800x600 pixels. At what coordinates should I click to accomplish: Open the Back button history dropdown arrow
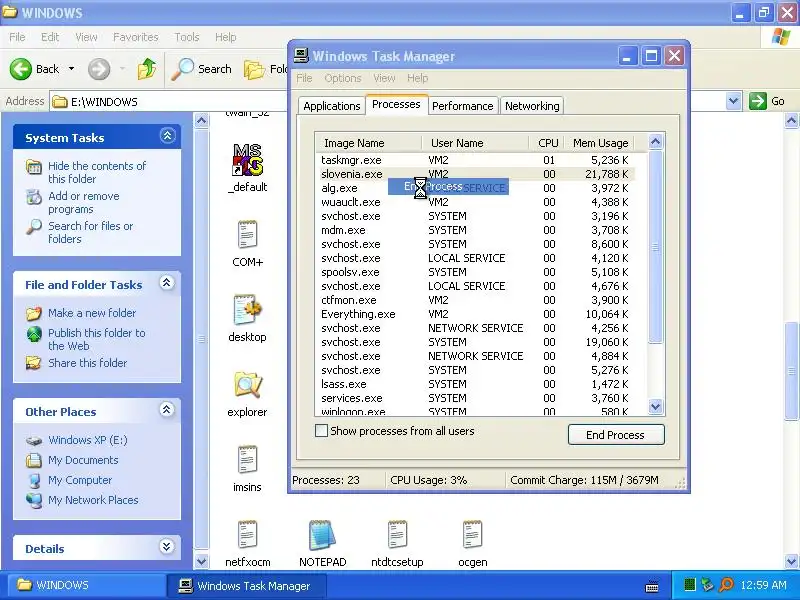71,69
